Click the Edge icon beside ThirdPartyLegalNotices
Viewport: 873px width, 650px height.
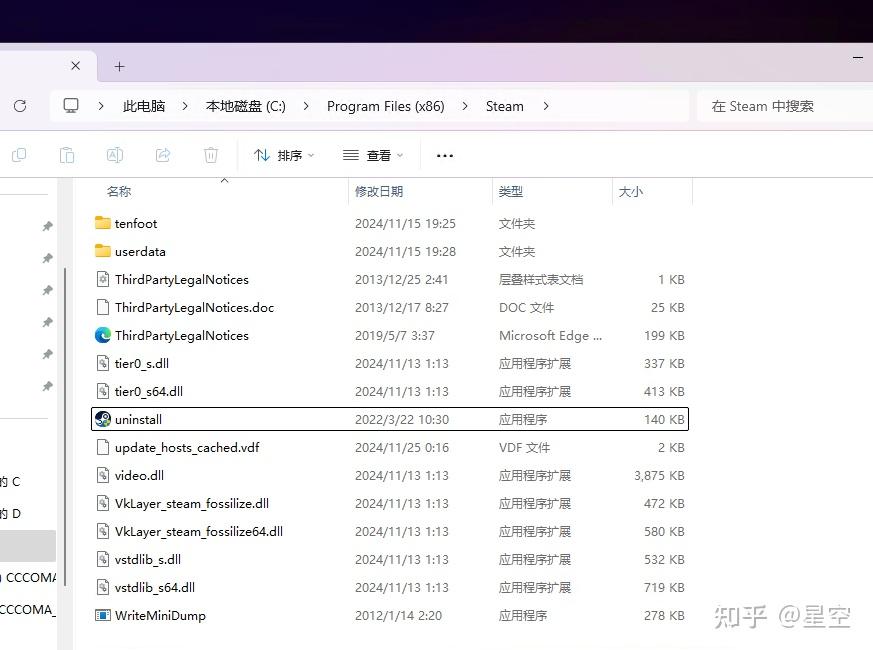click(x=103, y=335)
